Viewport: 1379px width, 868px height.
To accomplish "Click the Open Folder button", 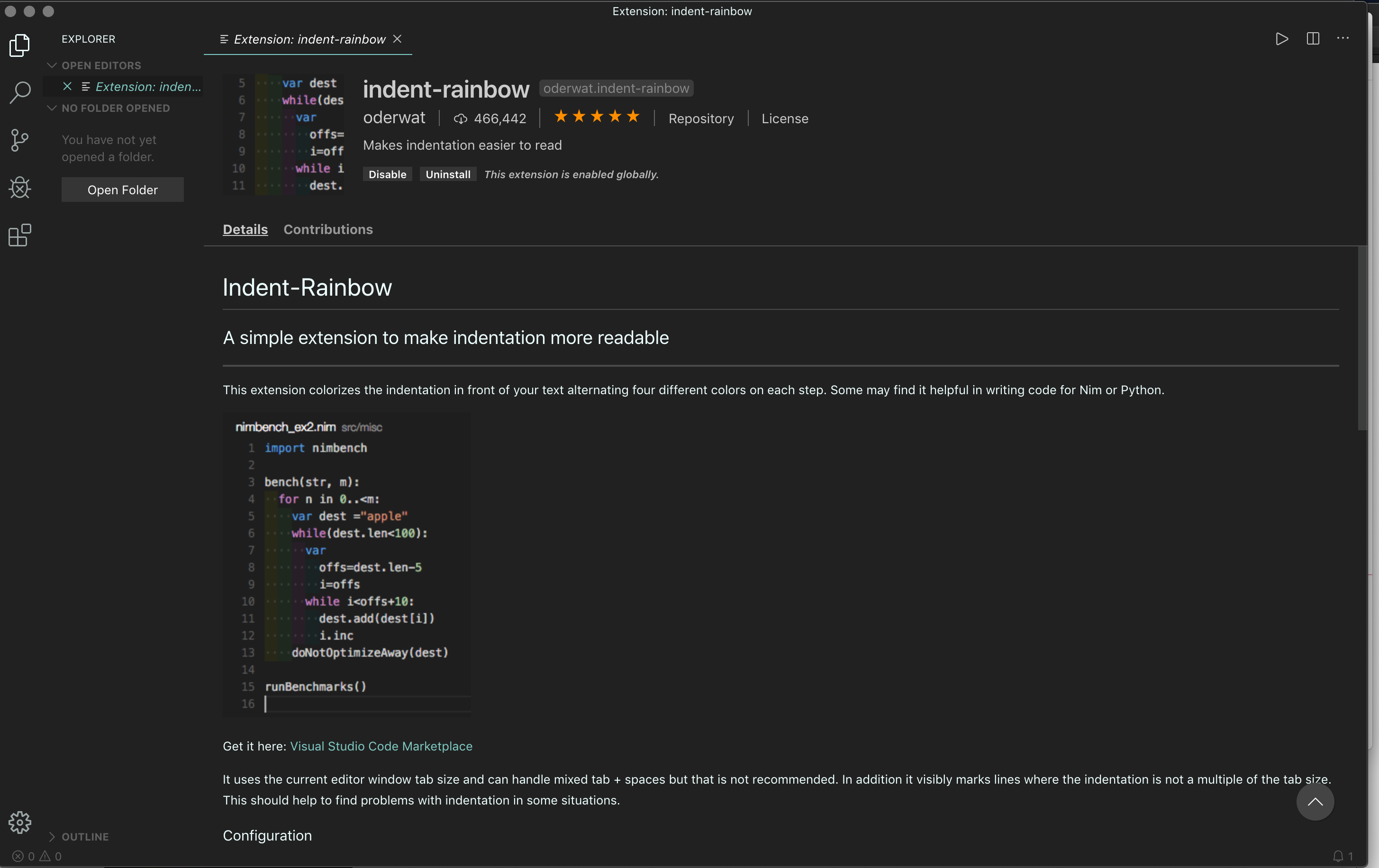I will pyautogui.click(x=123, y=190).
